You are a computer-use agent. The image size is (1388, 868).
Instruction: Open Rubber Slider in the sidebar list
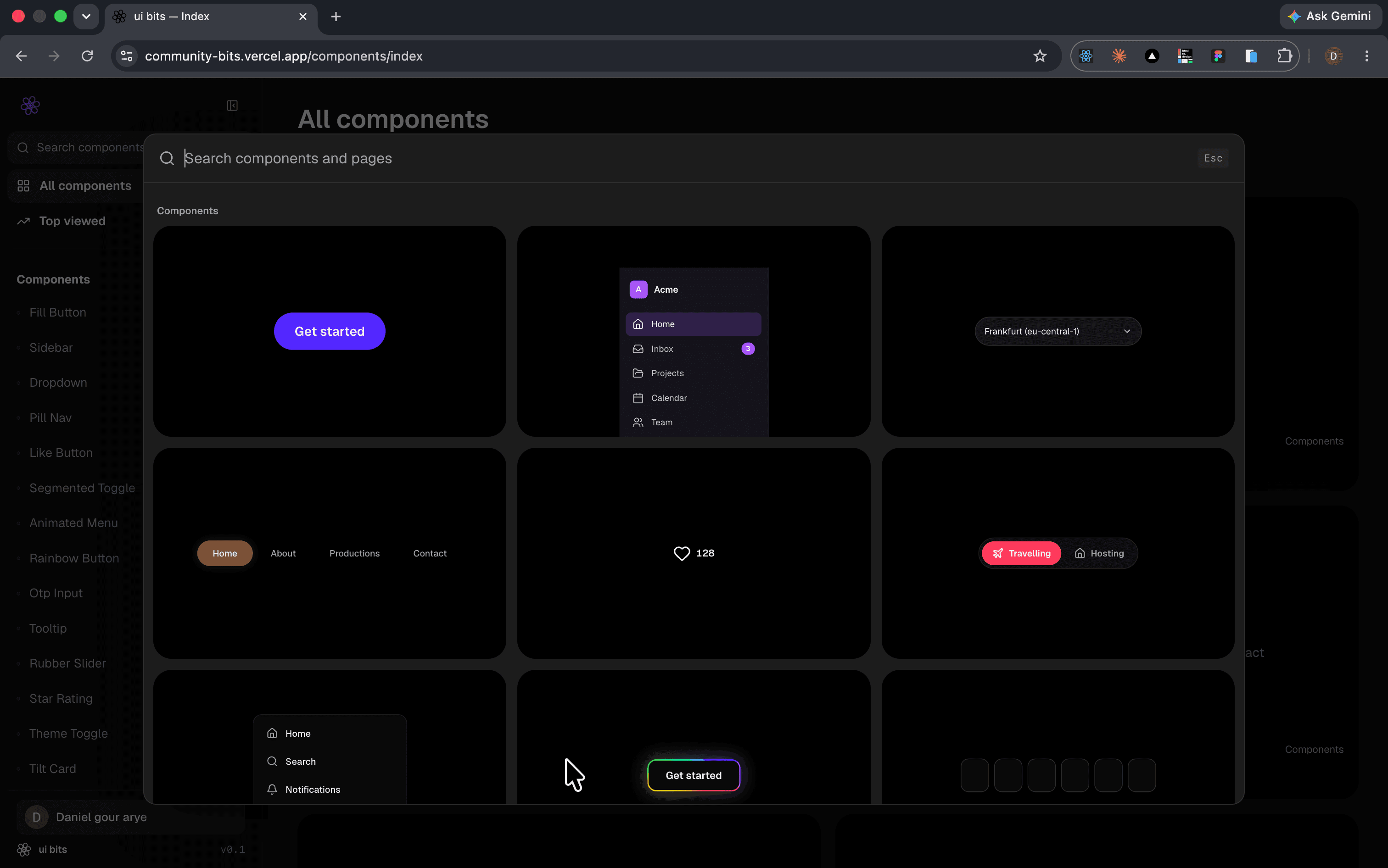click(x=68, y=663)
